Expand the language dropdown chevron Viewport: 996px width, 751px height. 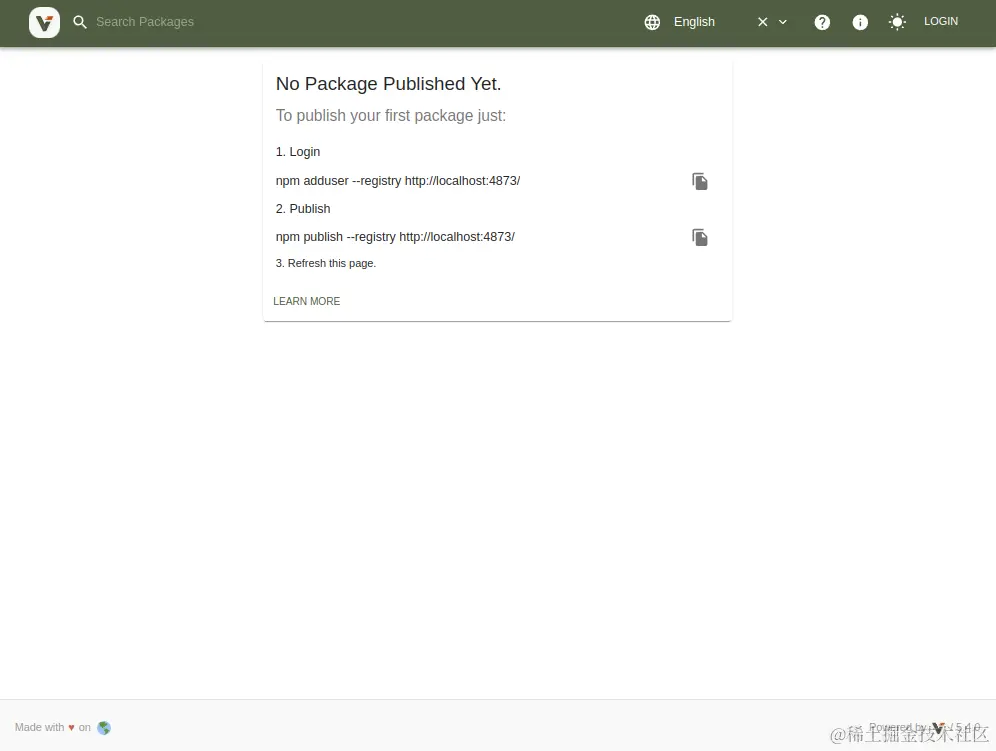[783, 22]
